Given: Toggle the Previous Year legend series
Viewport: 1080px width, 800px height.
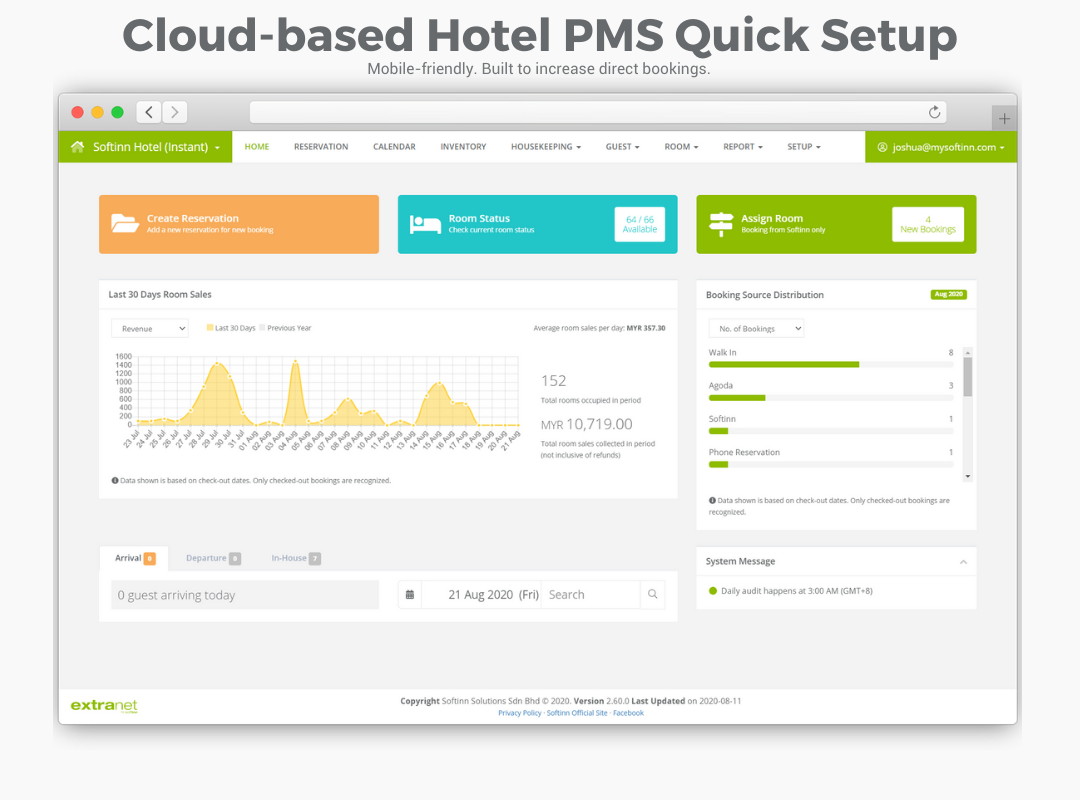Looking at the screenshot, I should coord(285,328).
